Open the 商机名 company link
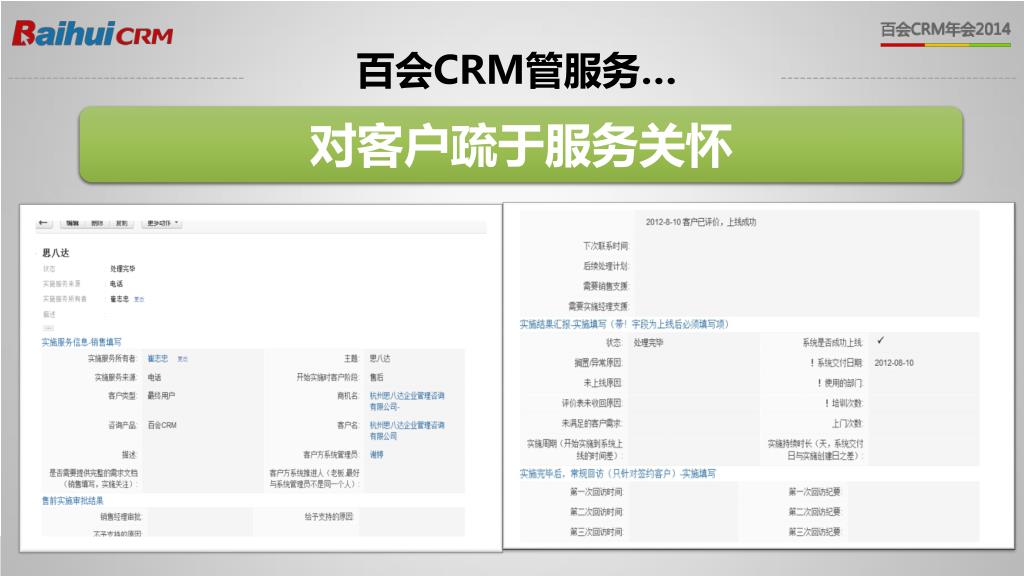Viewport: 1024px width, 576px height. point(407,401)
